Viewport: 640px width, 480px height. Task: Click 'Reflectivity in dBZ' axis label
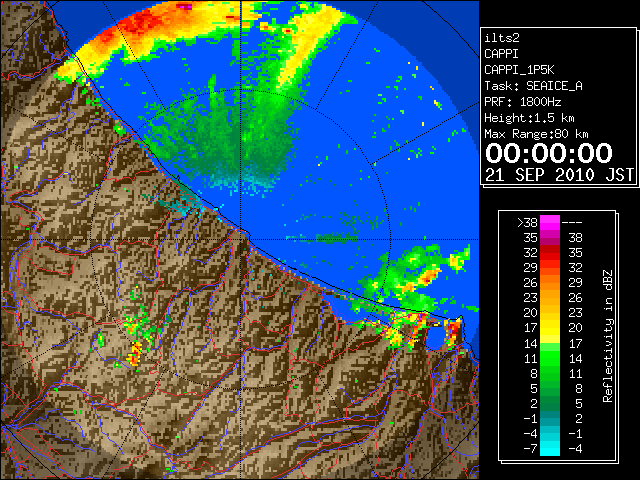click(x=608, y=336)
